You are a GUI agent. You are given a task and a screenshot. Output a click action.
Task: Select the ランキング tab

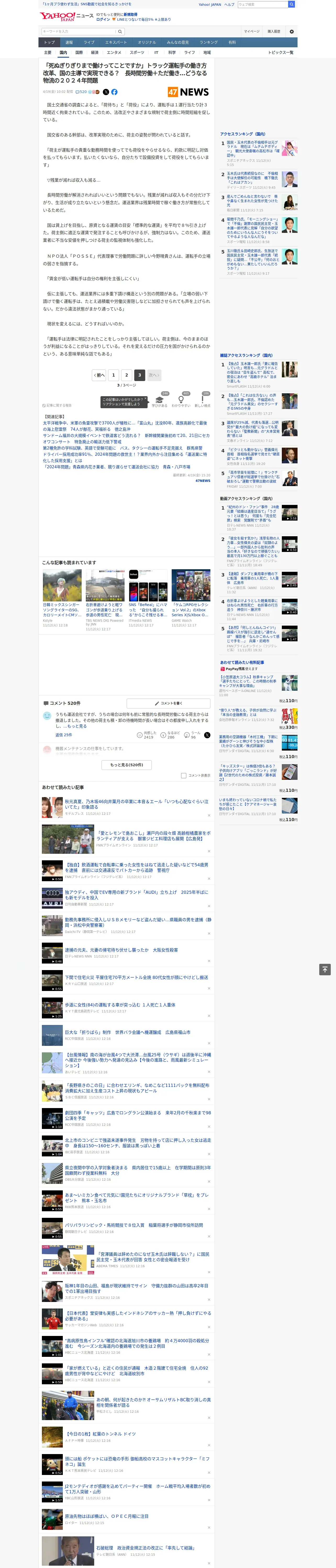coord(209,43)
